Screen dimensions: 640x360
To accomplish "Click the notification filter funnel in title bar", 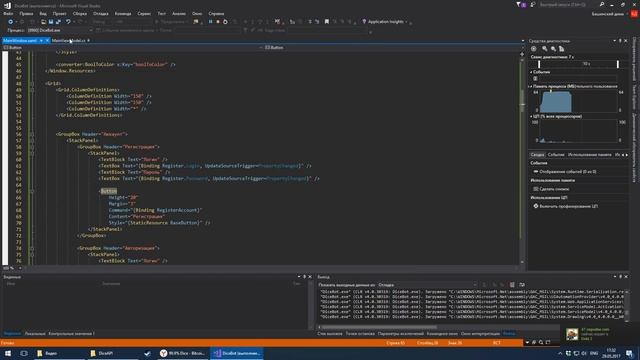I will point(518,4).
